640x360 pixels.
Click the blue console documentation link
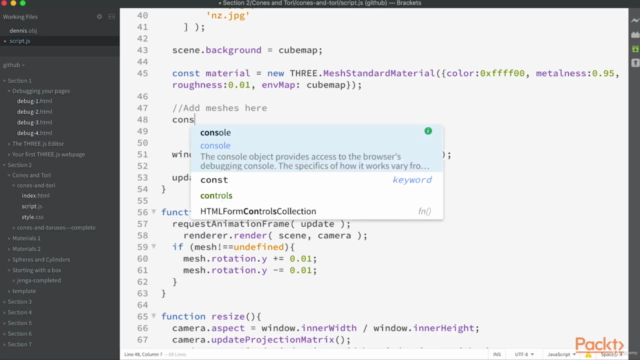click(x=215, y=145)
